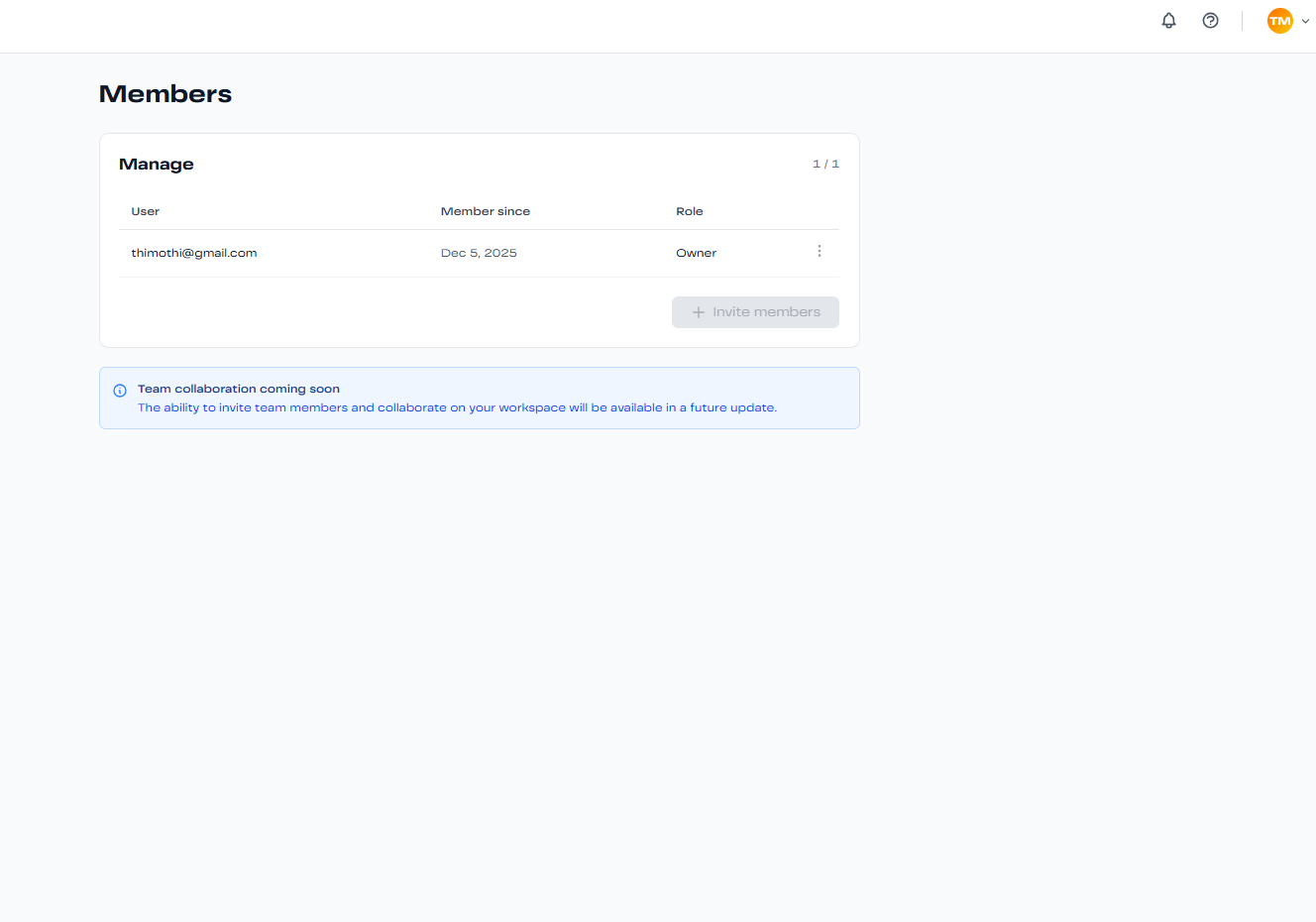Image resolution: width=1316 pixels, height=922 pixels.
Task: Click the empty area below the banner
Action: 480,644
